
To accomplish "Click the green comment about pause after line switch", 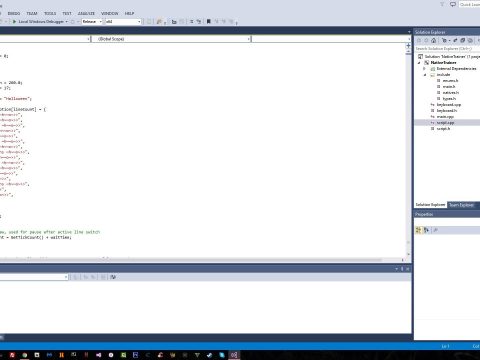I will [x=50, y=232].
